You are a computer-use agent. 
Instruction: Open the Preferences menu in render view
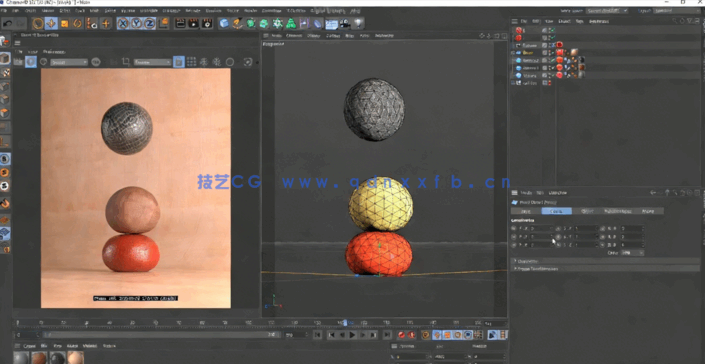pos(54,52)
